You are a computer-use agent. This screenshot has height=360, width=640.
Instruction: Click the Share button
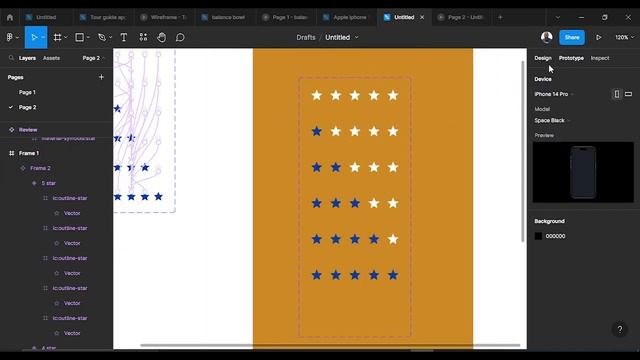572,37
